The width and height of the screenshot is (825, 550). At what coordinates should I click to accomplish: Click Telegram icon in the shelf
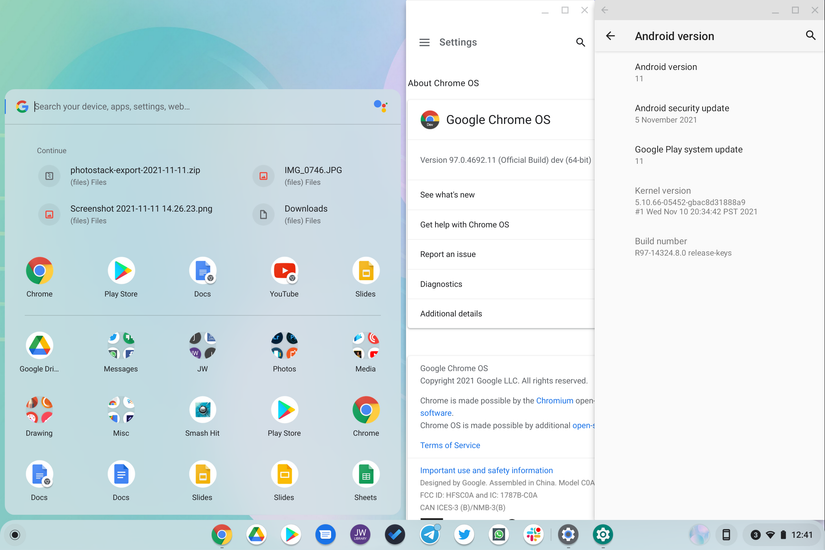pyautogui.click(x=430, y=535)
